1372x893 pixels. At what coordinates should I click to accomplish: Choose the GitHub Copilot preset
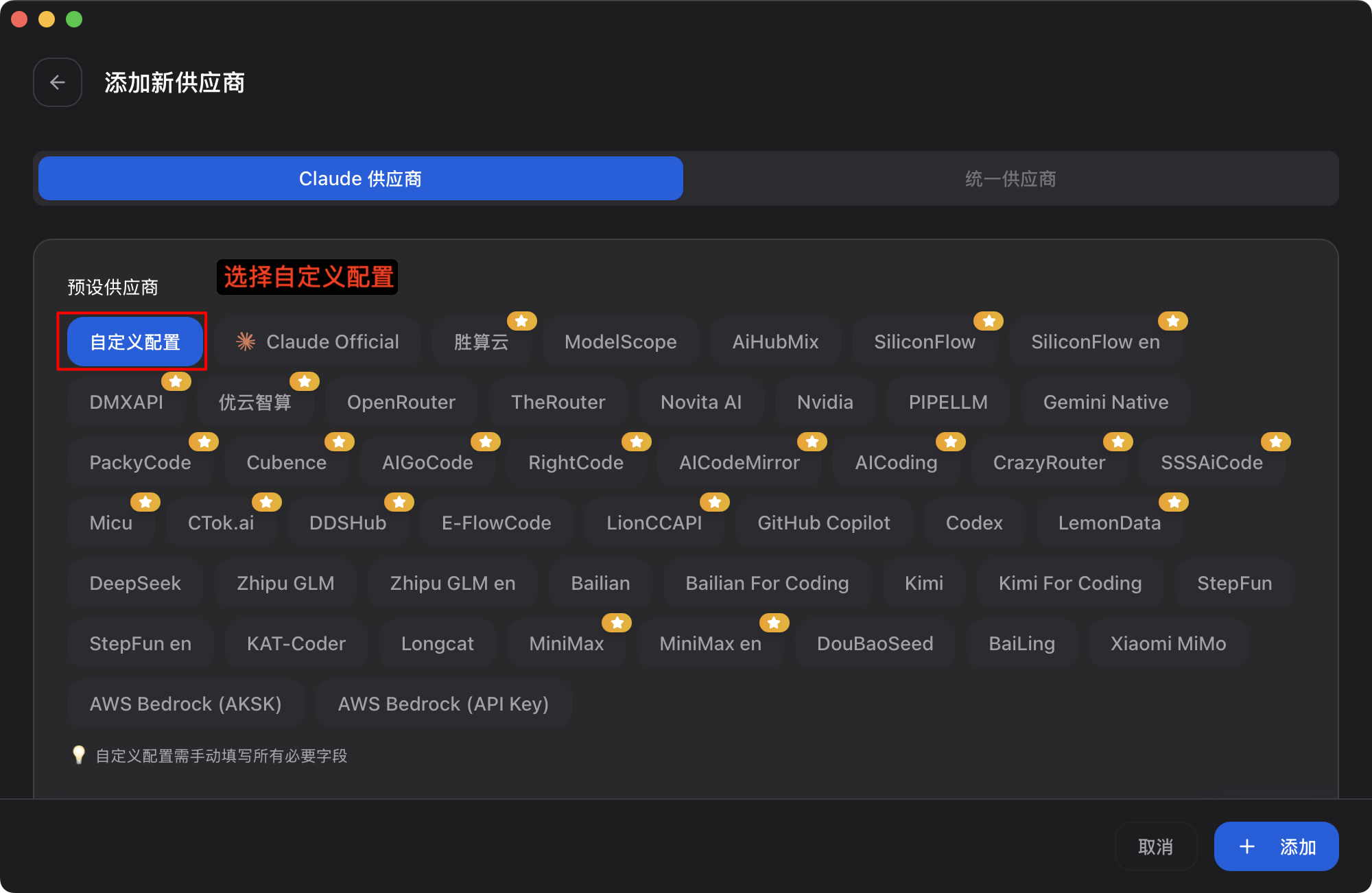click(x=824, y=523)
